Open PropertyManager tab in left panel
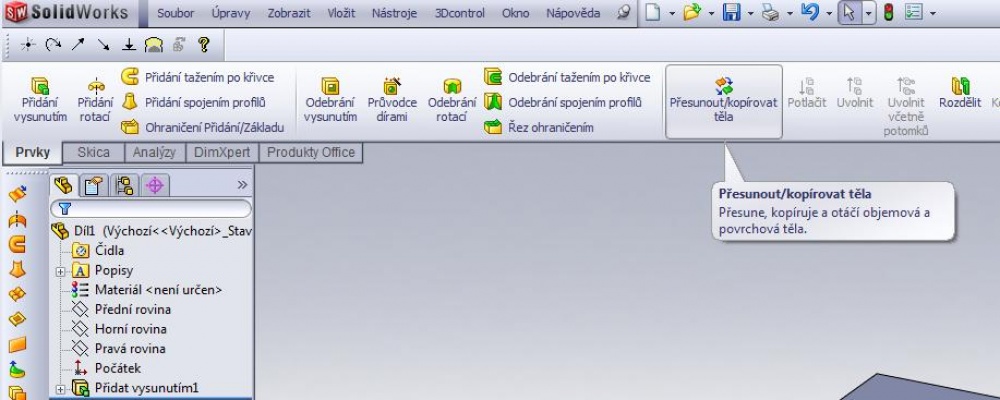 94,186
